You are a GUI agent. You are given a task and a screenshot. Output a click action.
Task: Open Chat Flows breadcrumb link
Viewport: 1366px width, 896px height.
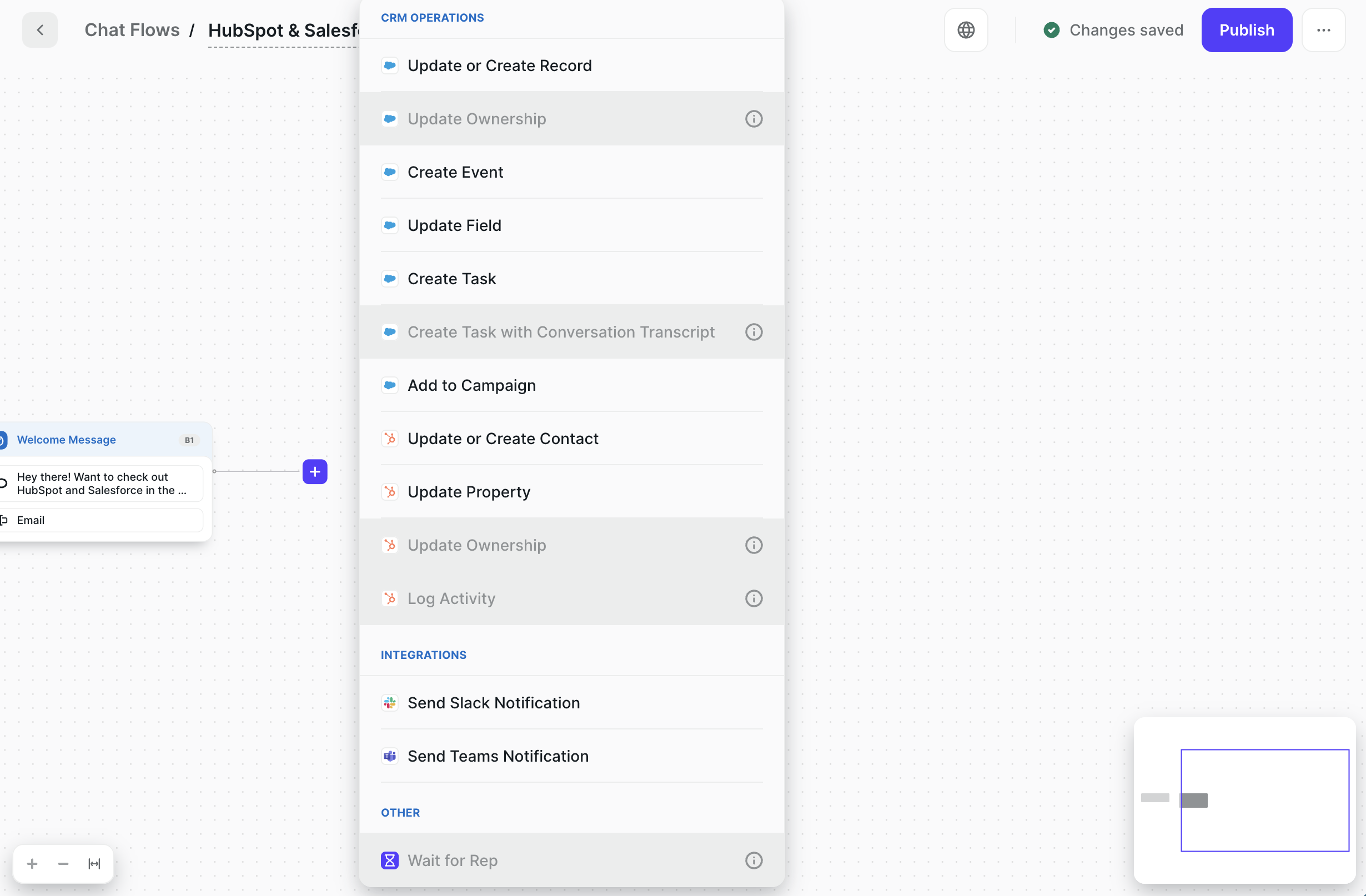click(132, 30)
